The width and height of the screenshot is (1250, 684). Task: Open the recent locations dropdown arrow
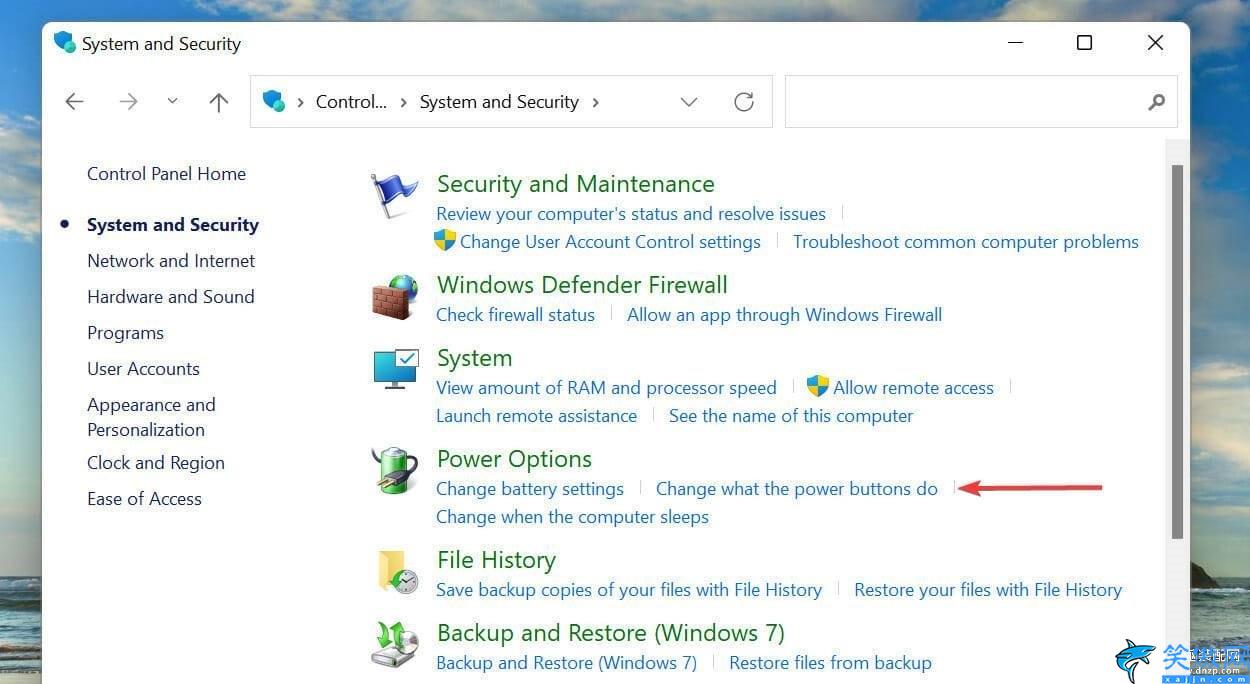pyautogui.click(x=173, y=101)
